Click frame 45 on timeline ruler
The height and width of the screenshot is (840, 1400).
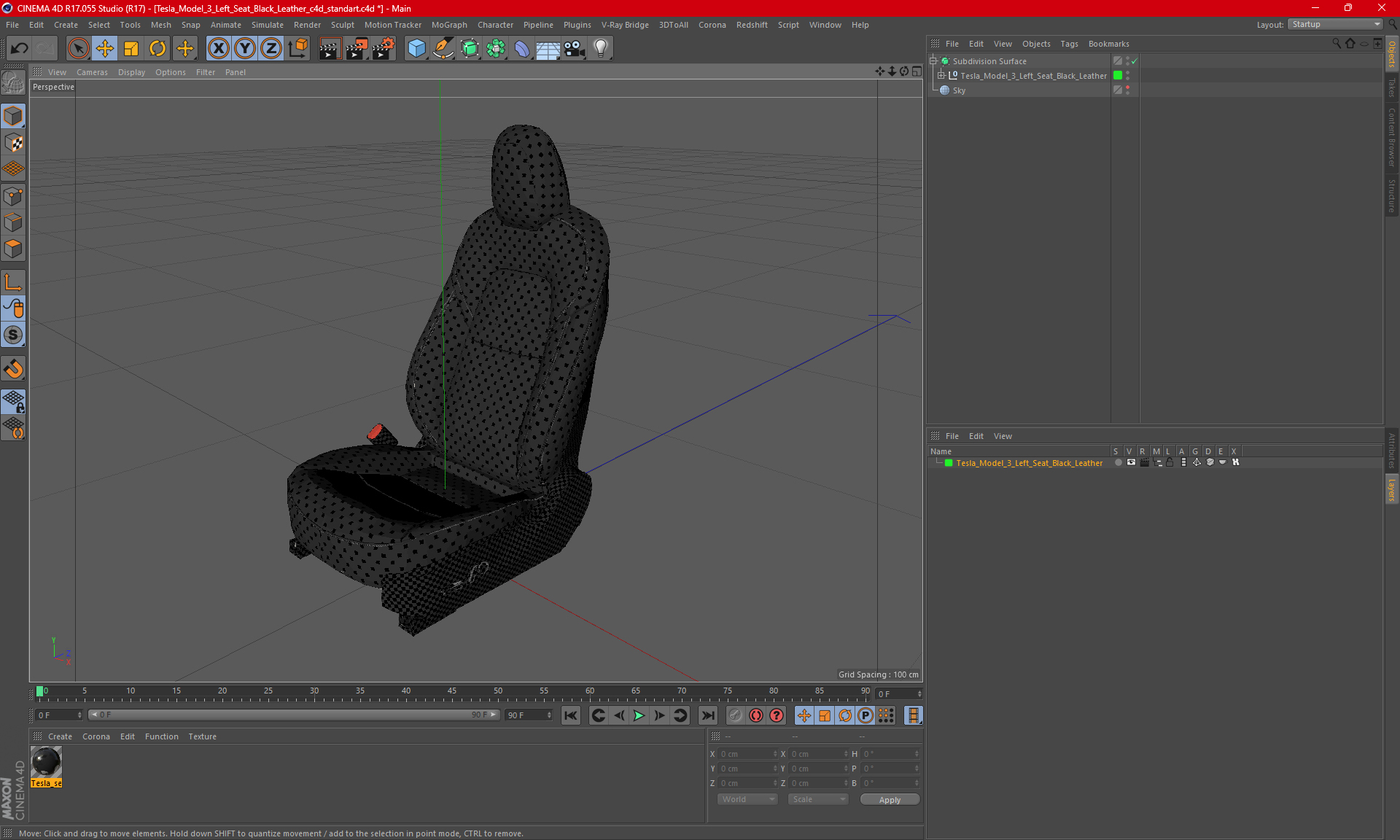coord(452,693)
